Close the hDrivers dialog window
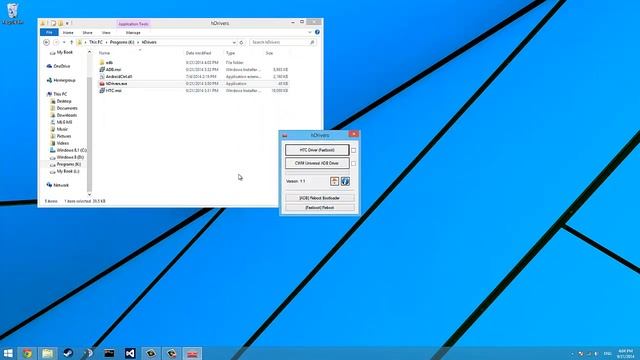This screenshot has height=360, width=640. pos(353,134)
